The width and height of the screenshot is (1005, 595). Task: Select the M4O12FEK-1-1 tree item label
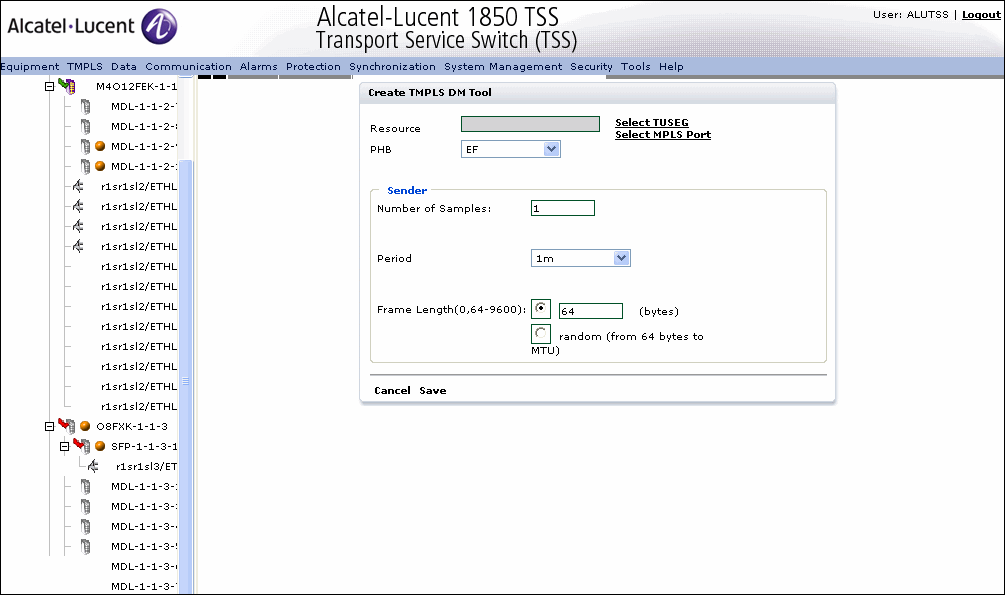pos(137,86)
